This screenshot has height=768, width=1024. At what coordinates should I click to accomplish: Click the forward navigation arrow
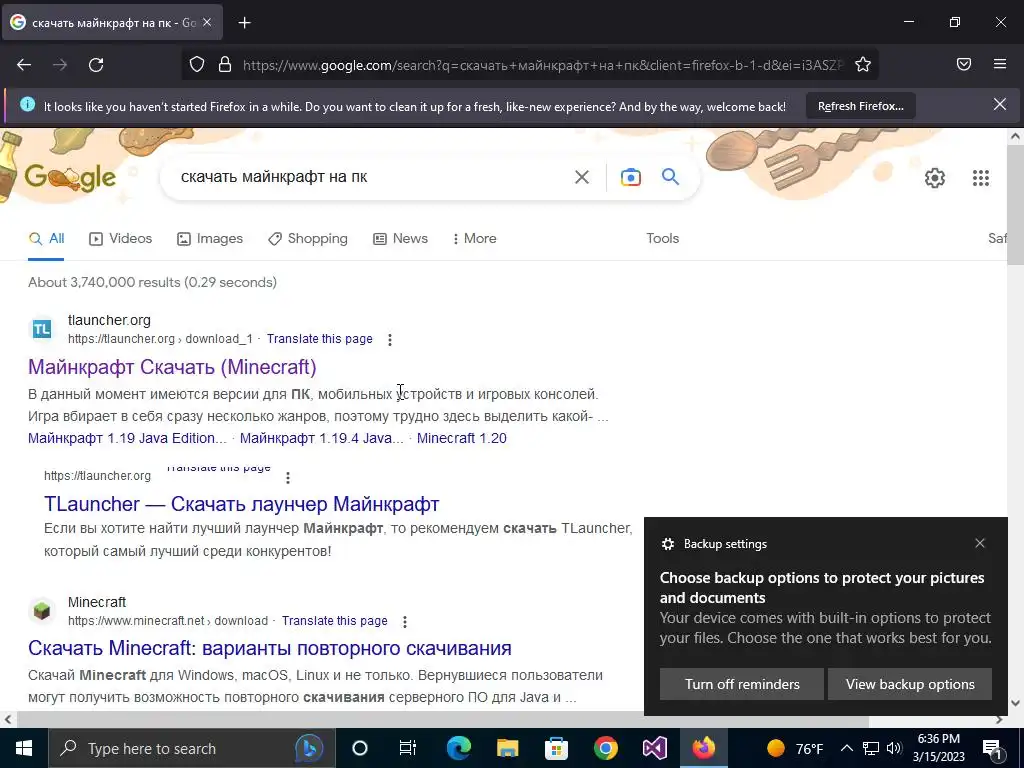[x=60, y=65]
